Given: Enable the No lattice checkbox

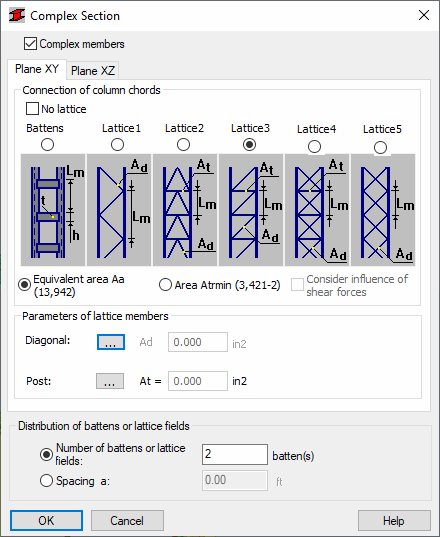Looking at the screenshot, I should click(32, 109).
